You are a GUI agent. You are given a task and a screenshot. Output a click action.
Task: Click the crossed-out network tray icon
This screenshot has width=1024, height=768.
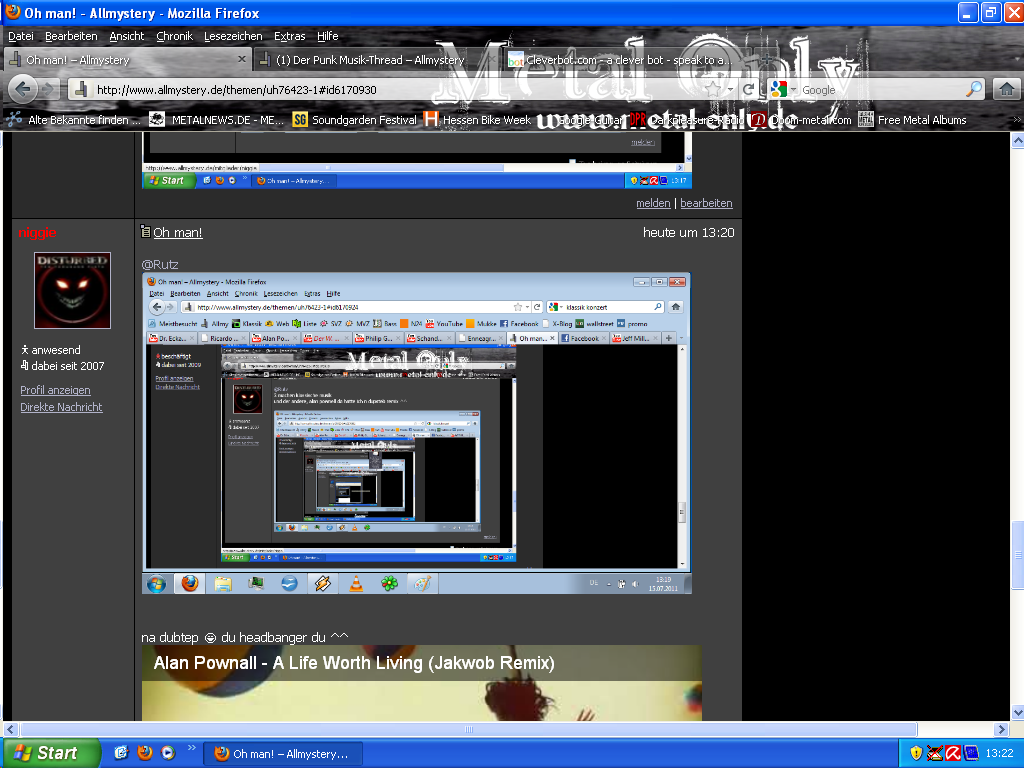pyautogui.click(x=935, y=753)
